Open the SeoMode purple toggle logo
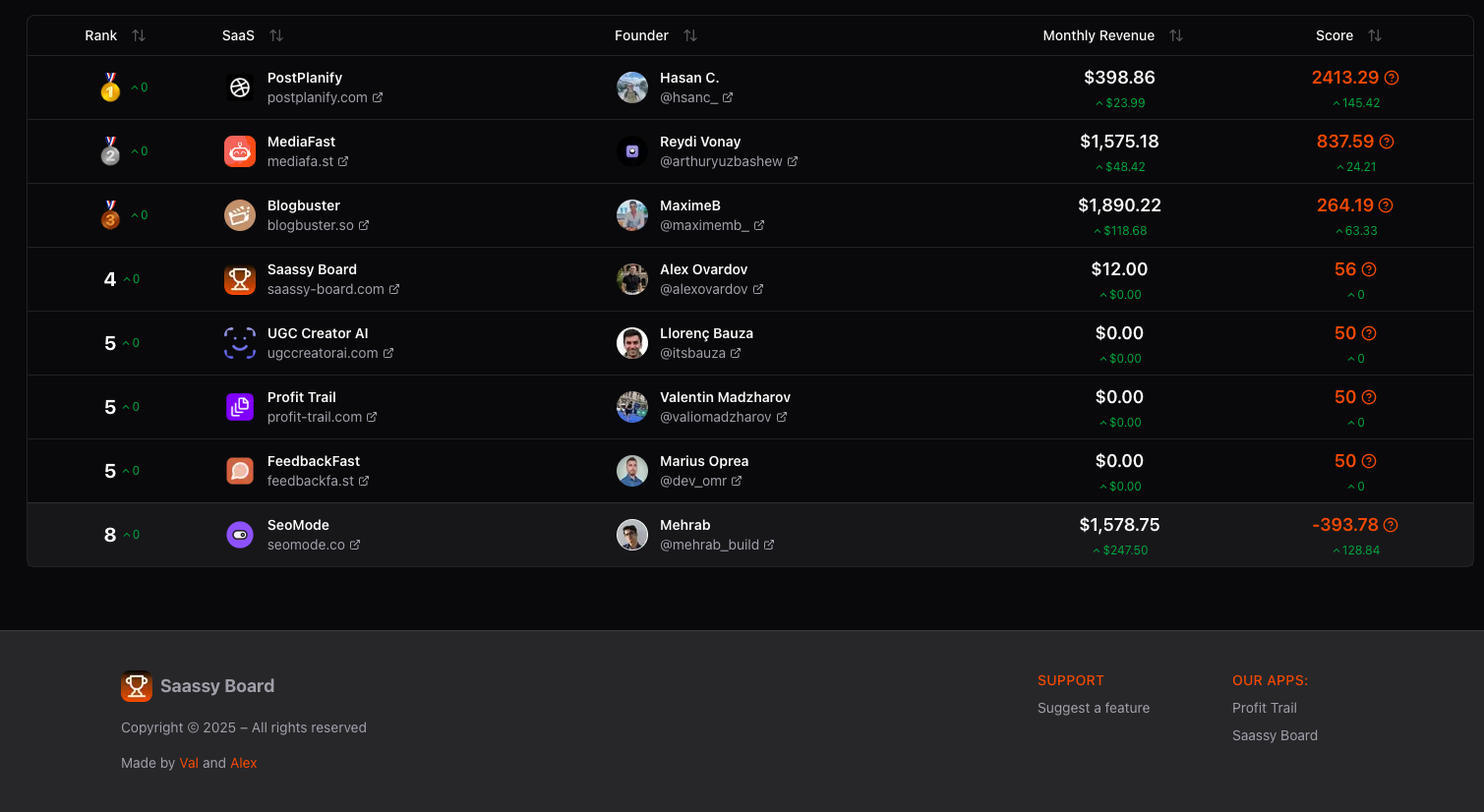The width and height of the screenshot is (1484, 812). pyautogui.click(x=240, y=535)
